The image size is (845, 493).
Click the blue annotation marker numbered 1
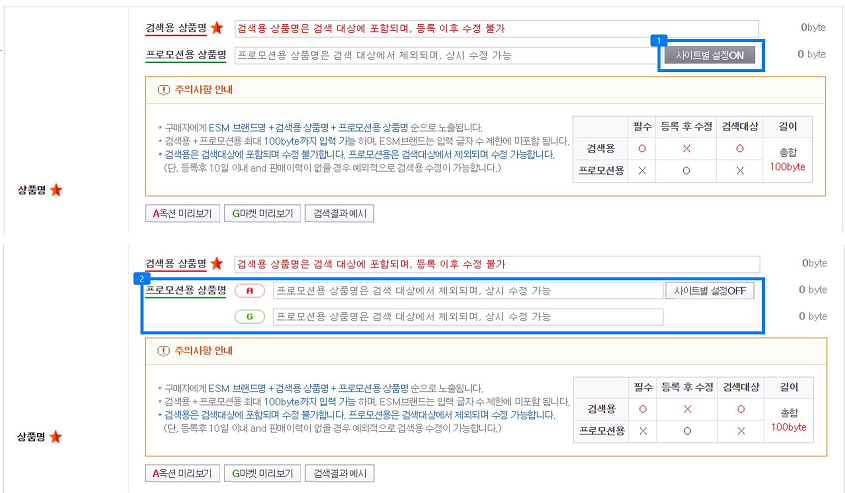657,41
